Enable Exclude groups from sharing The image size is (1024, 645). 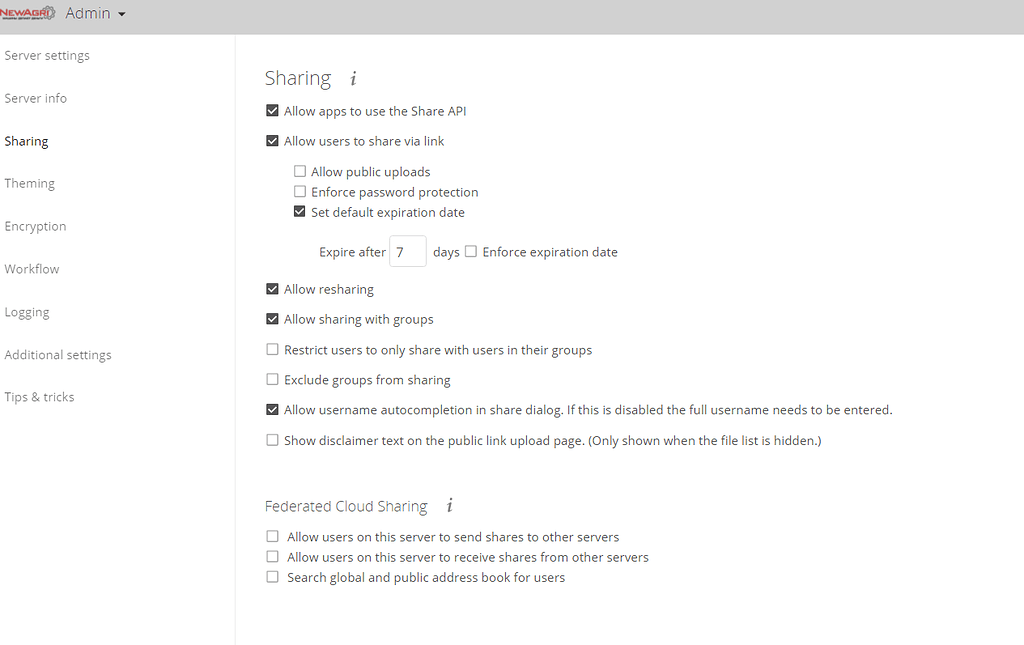[272, 379]
